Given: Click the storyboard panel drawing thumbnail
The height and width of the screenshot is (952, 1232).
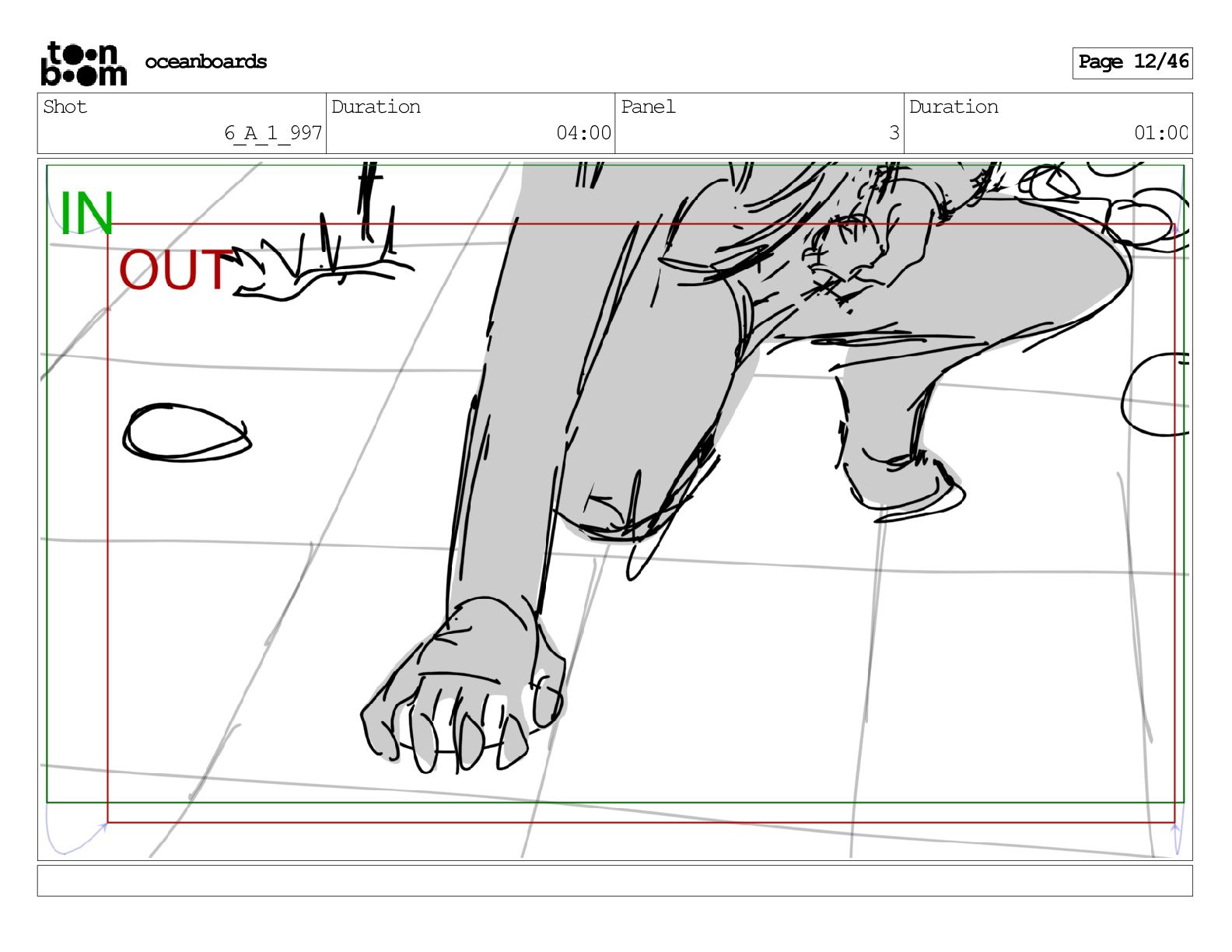Looking at the screenshot, I should point(614,509).
